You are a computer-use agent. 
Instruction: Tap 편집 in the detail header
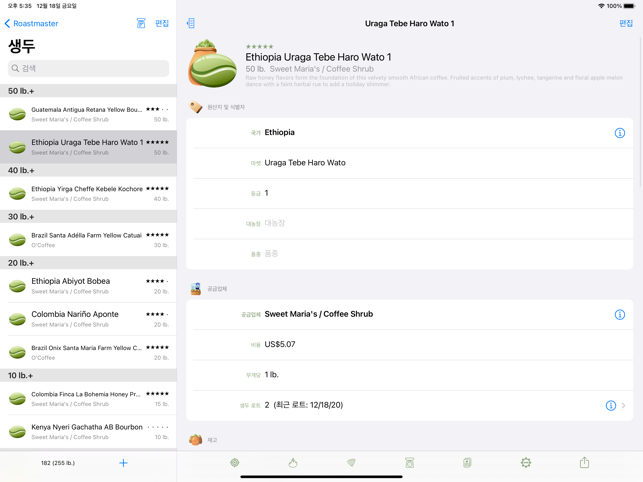[626, 23]
